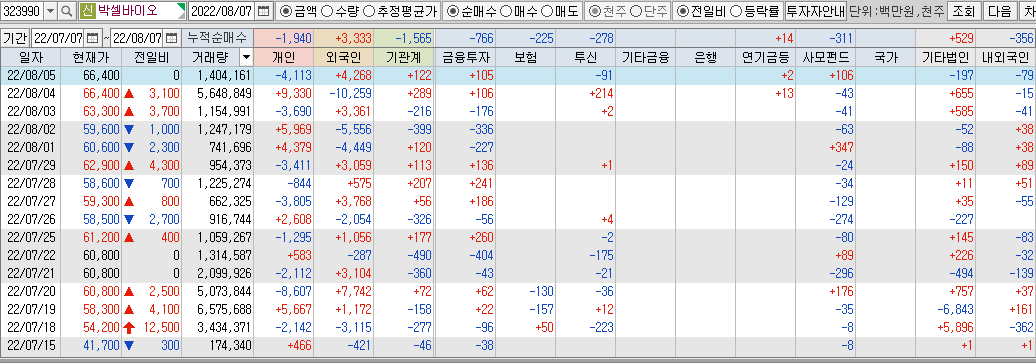Open the stock search magnifier icon
Viewport: 1036px width, 363px height.
point(67,11)
